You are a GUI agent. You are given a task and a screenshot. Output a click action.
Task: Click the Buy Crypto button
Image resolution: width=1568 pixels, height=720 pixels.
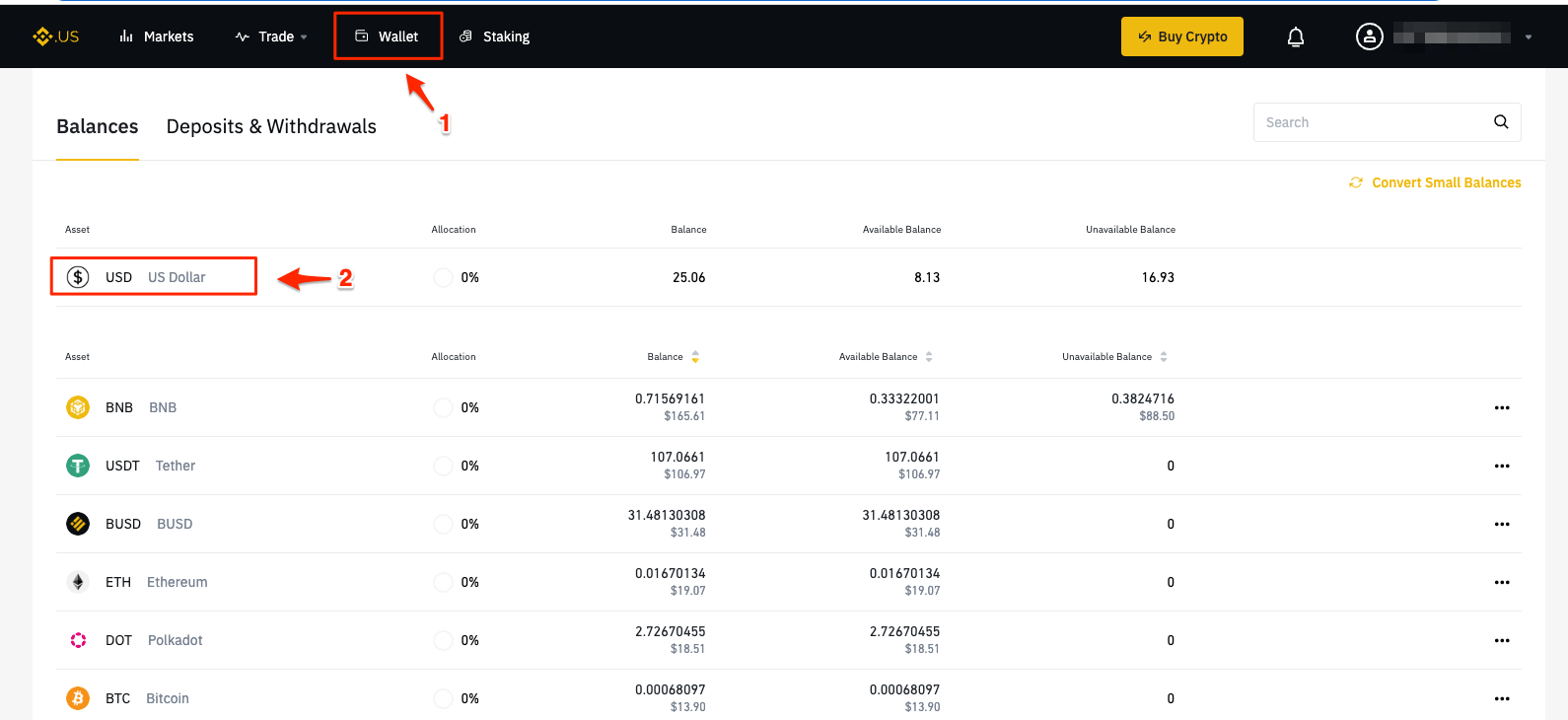[1181, 36]
